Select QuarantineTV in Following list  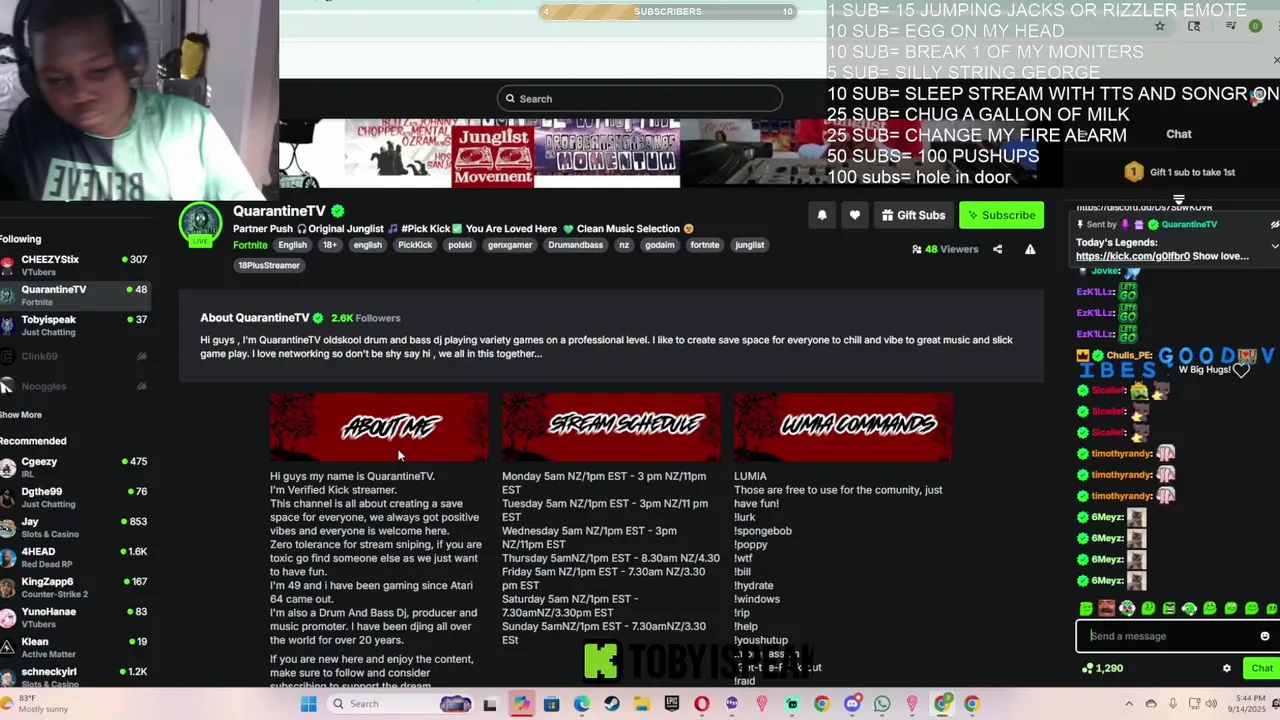tap(75, 295)
